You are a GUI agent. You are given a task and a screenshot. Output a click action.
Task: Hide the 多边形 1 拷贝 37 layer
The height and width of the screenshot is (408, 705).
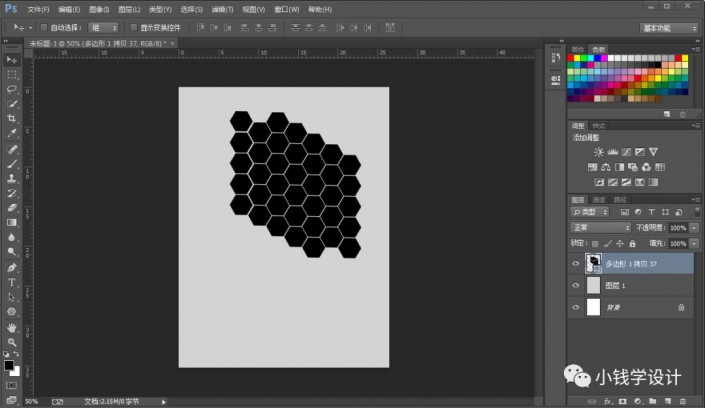tap(575, 263)
